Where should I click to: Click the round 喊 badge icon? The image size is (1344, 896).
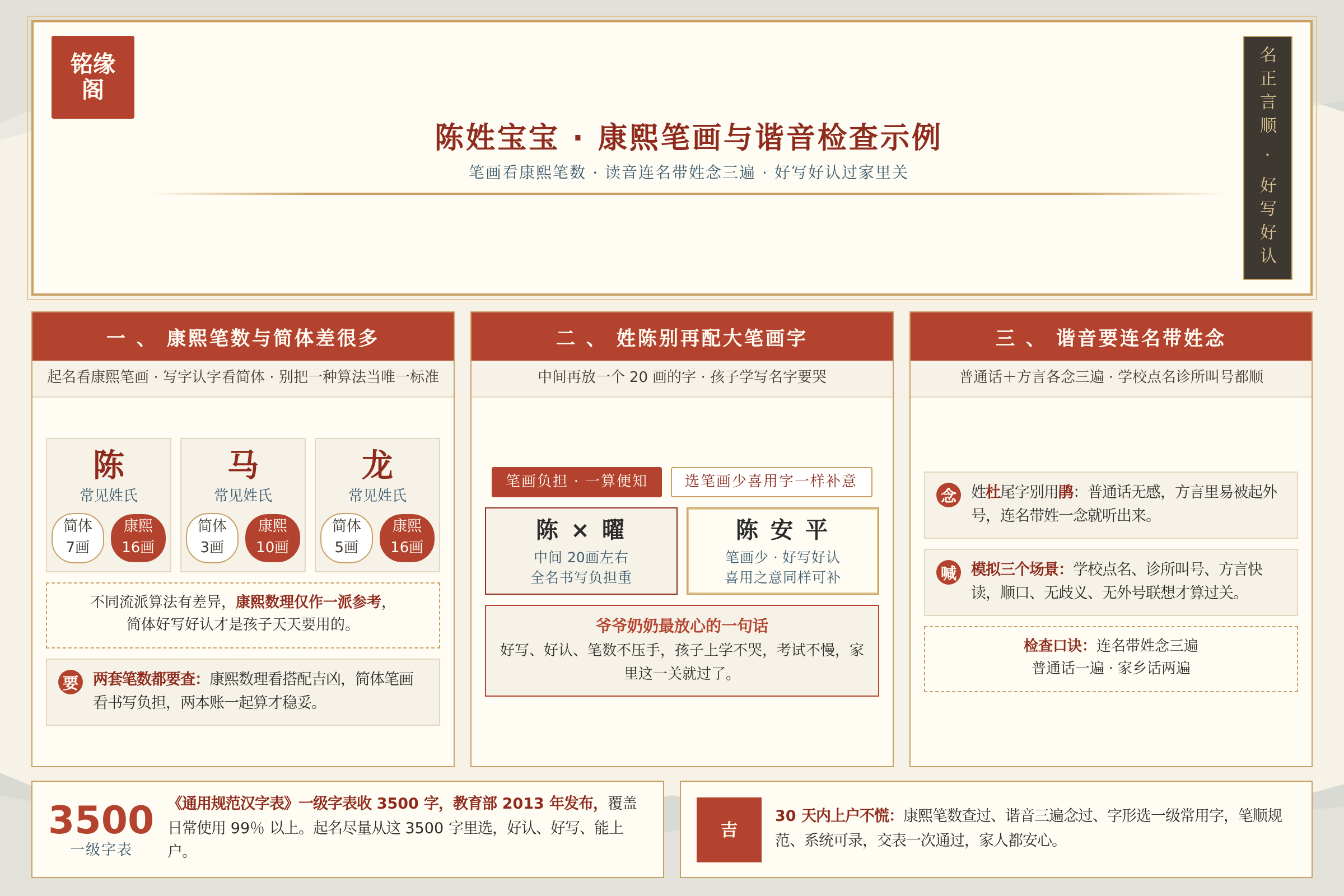[948, 572]
